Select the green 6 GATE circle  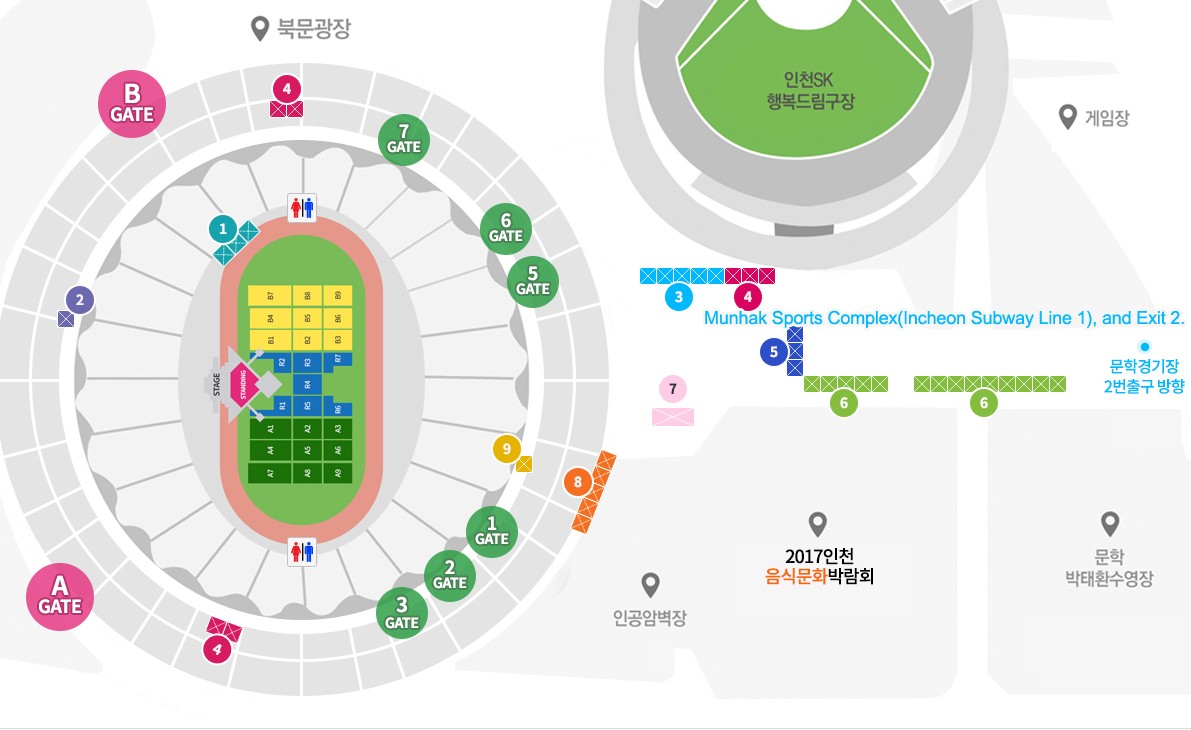506,229
